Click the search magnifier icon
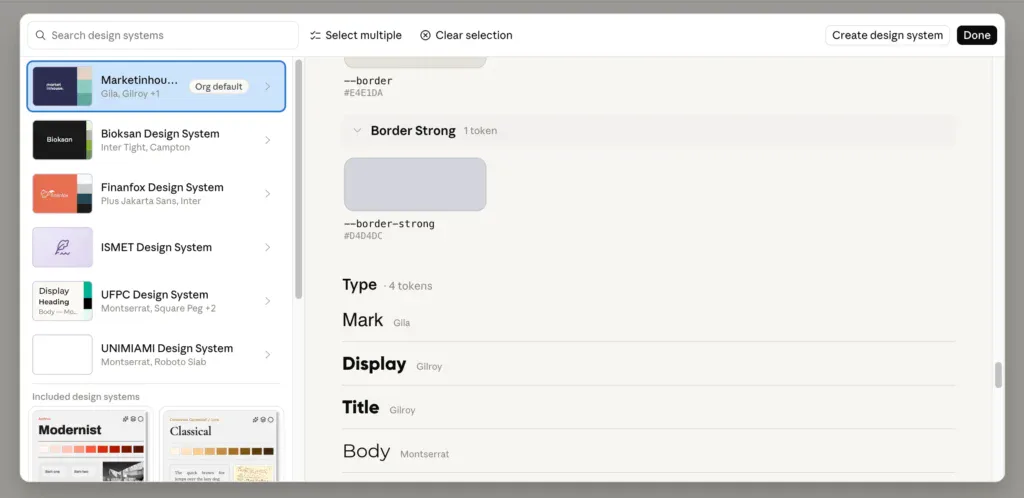The width and height of the screenshot is (1024, 498). pyautogui.click(x=40, y=35)
